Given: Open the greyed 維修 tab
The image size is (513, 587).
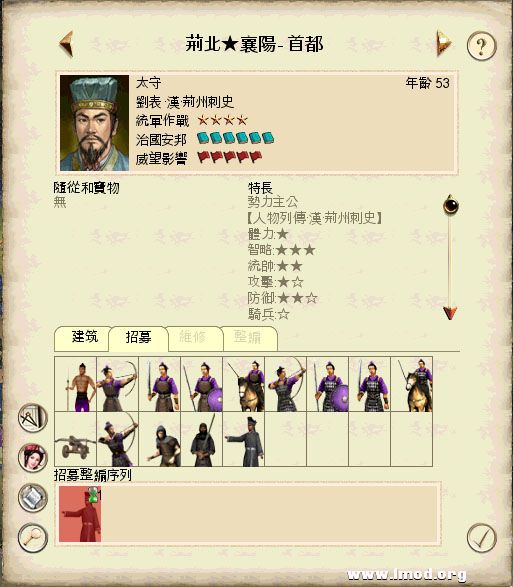Looking at the screenshot, I should point(194,339).
